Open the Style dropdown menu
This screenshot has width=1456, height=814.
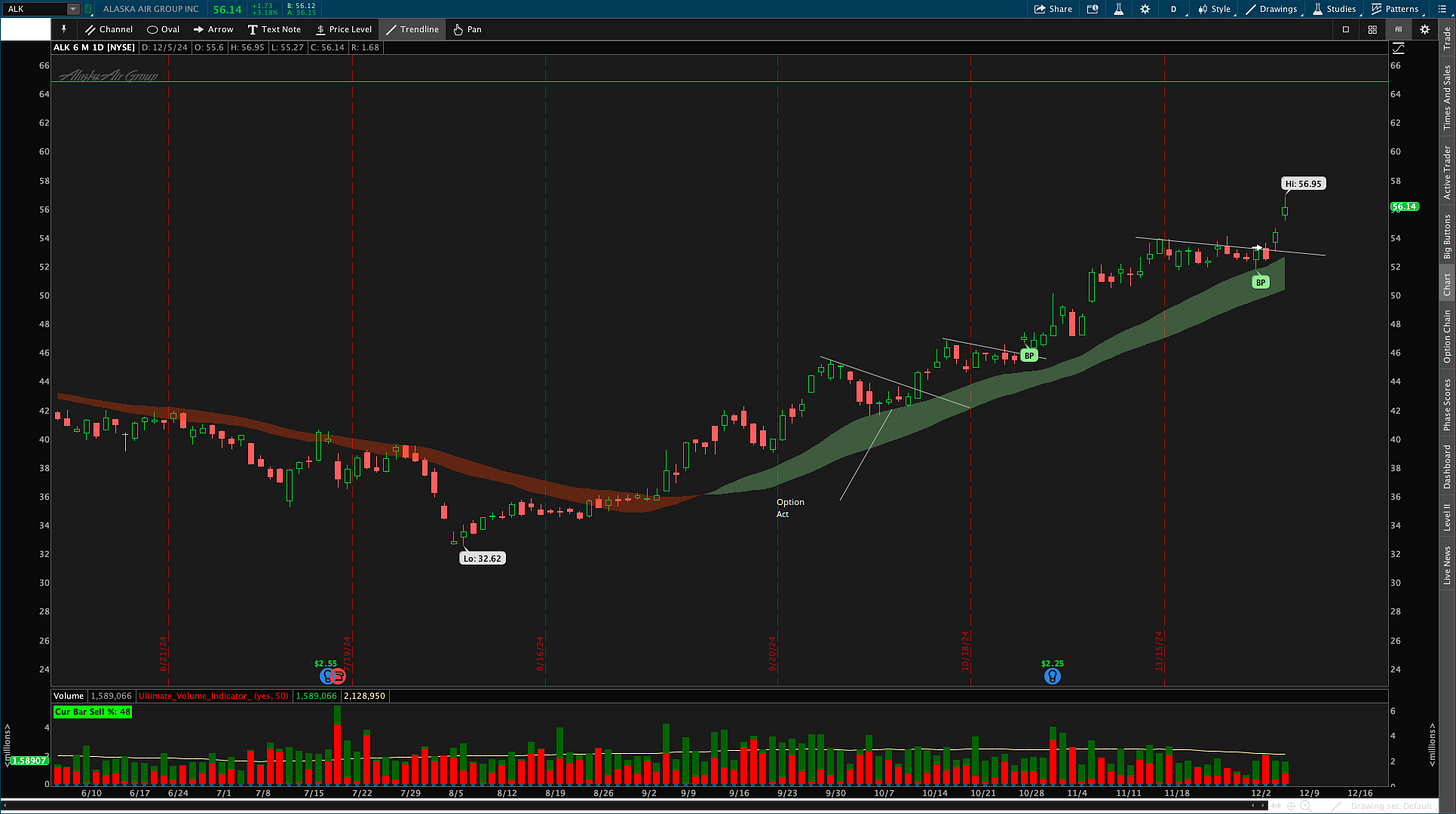(x=1214, y=9)
